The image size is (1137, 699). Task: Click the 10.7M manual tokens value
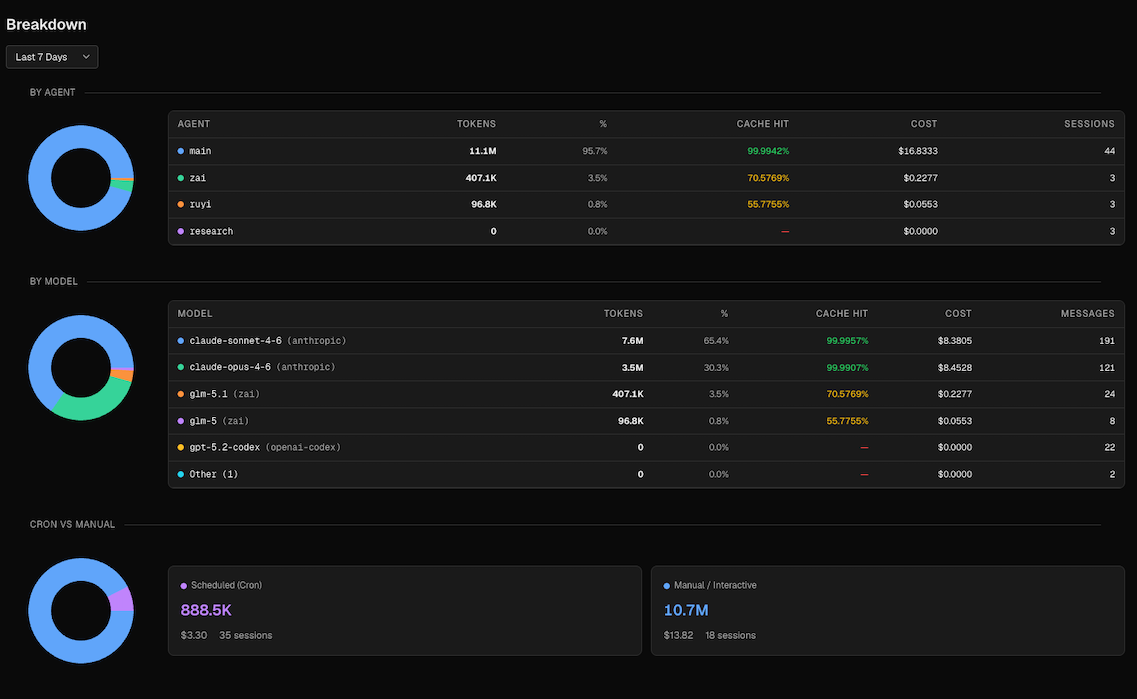click(686, 611)
